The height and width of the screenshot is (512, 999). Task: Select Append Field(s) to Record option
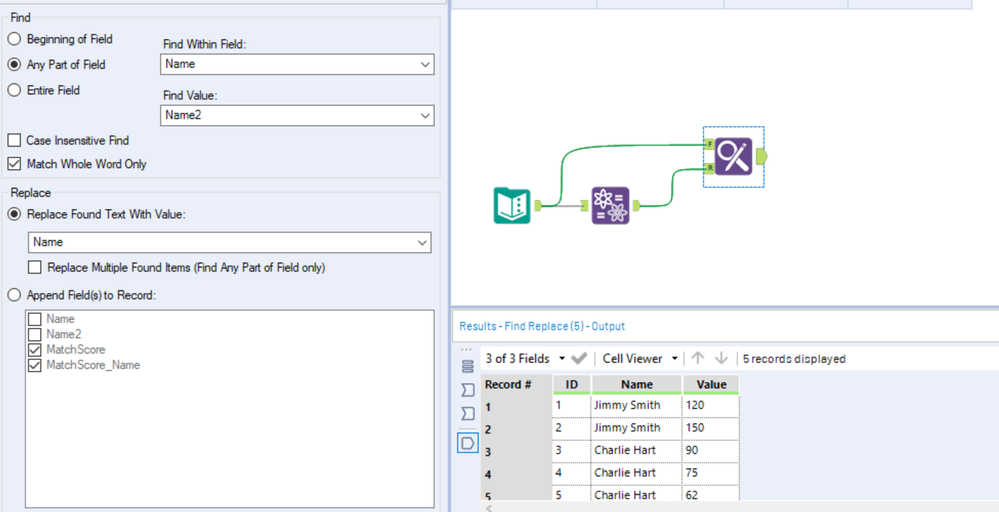click(x=14, y=295)
